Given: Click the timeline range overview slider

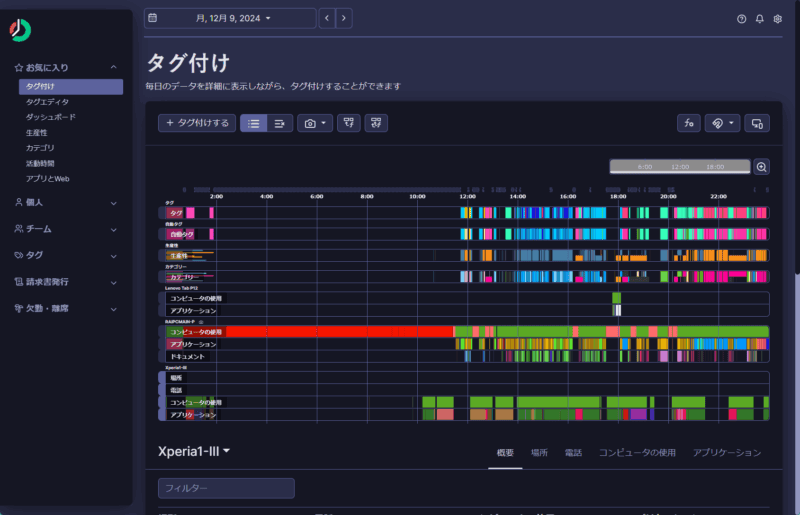Looking at the screenshot, I should coord(680,167).
